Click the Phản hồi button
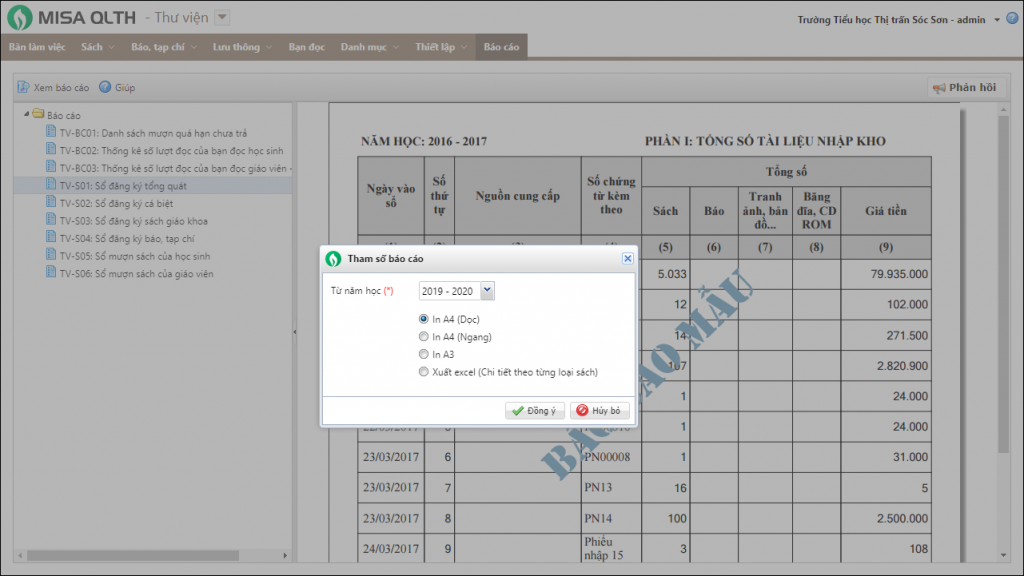 (965, 88)
